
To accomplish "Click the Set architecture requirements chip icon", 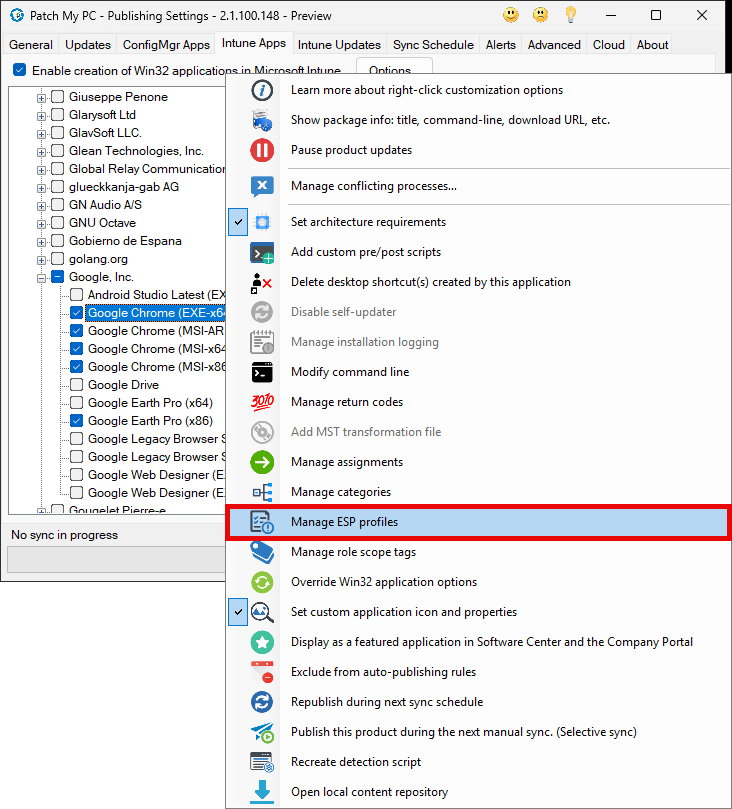I will (262, 222).
